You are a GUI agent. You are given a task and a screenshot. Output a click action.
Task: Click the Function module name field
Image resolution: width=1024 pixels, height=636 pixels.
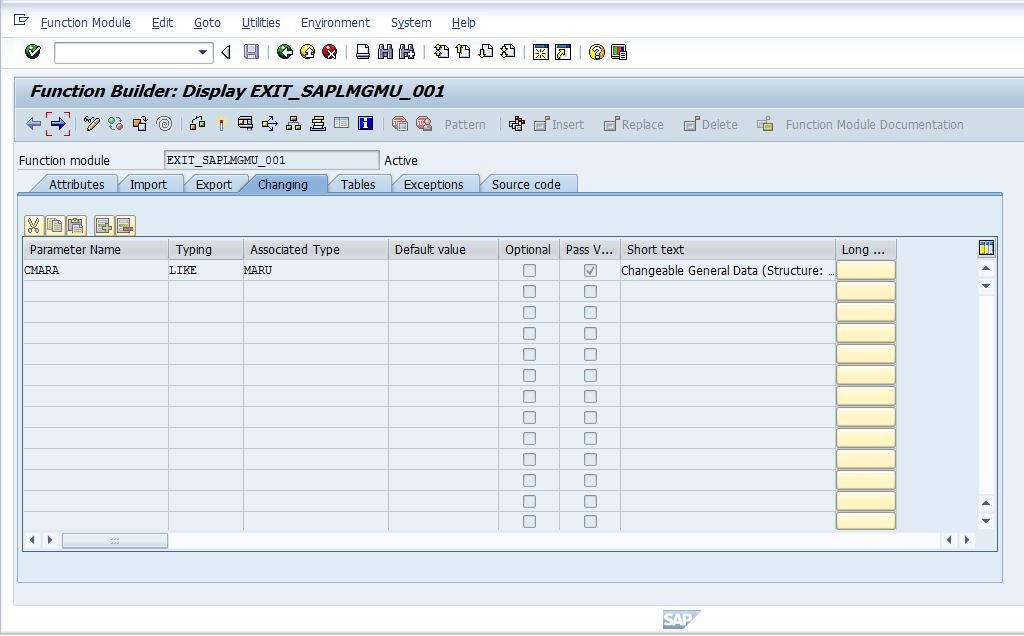click(x=271, y=160)
